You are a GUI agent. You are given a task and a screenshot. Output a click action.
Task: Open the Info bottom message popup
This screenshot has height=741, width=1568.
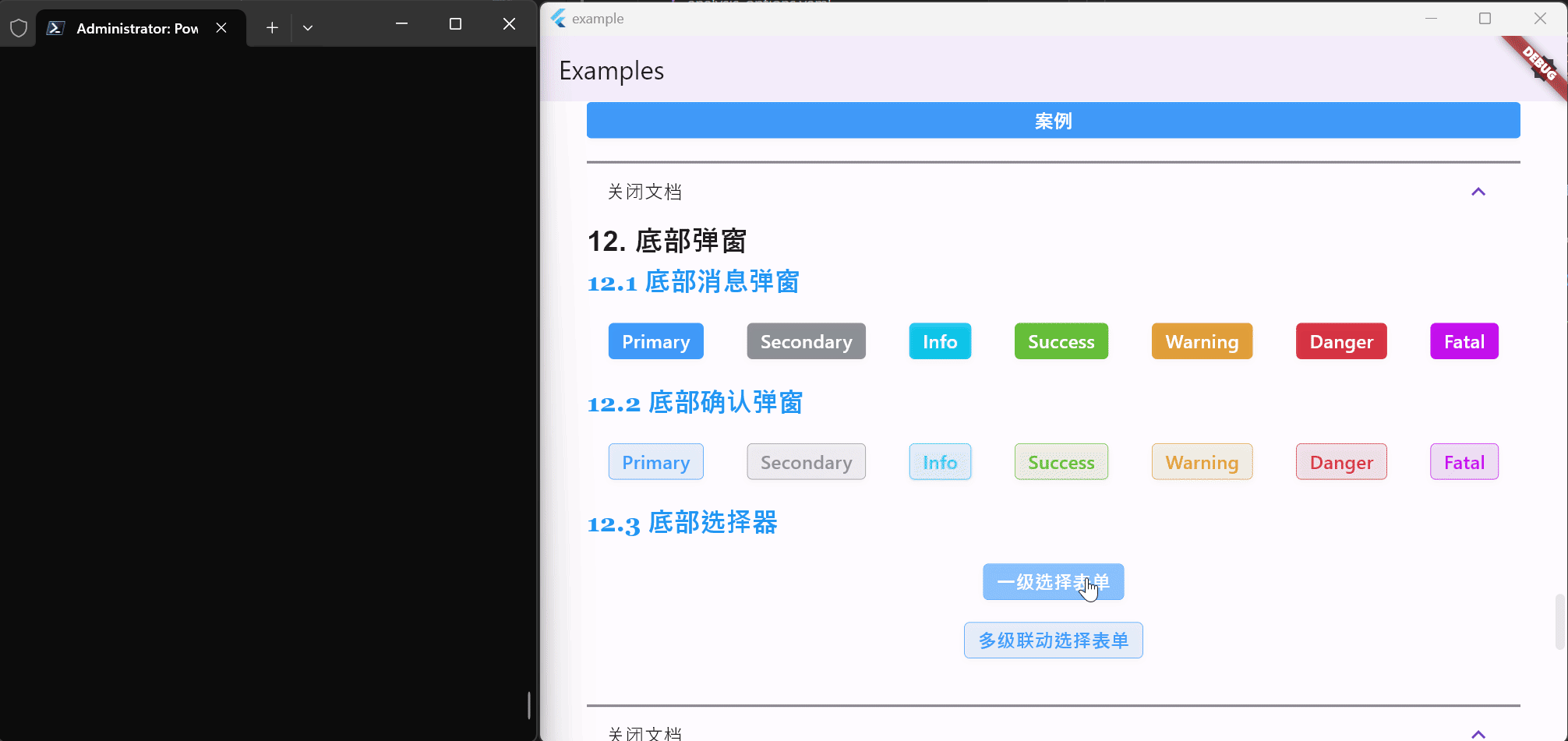coord(939,341)
